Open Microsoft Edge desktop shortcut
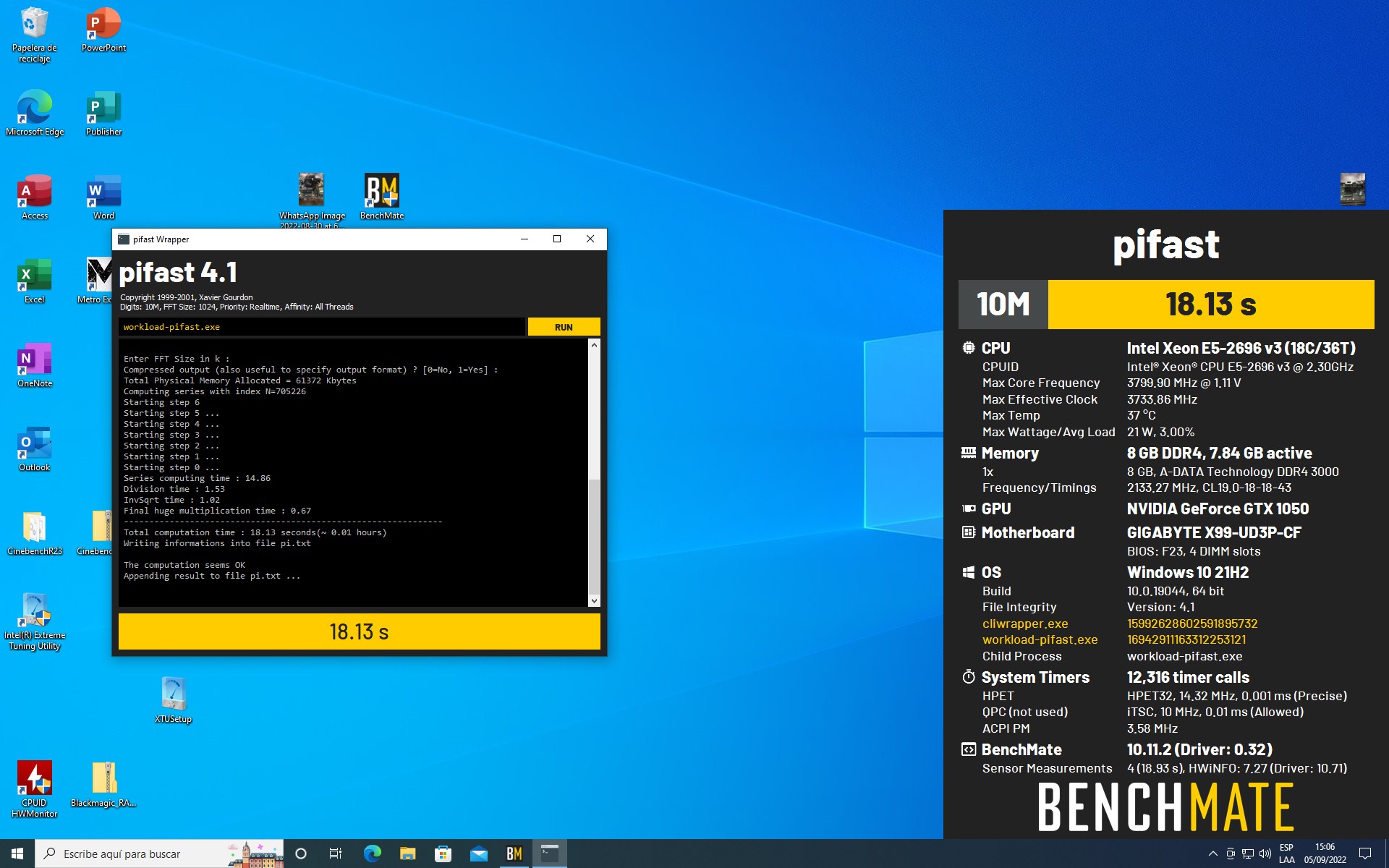Screen dimensions: 1389x868 34,114
